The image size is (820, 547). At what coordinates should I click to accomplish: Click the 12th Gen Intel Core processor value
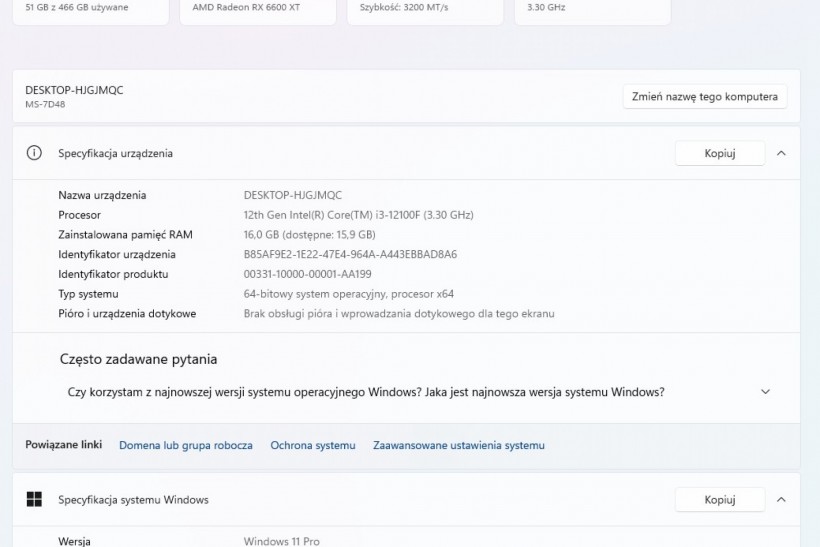coord(358,215)
